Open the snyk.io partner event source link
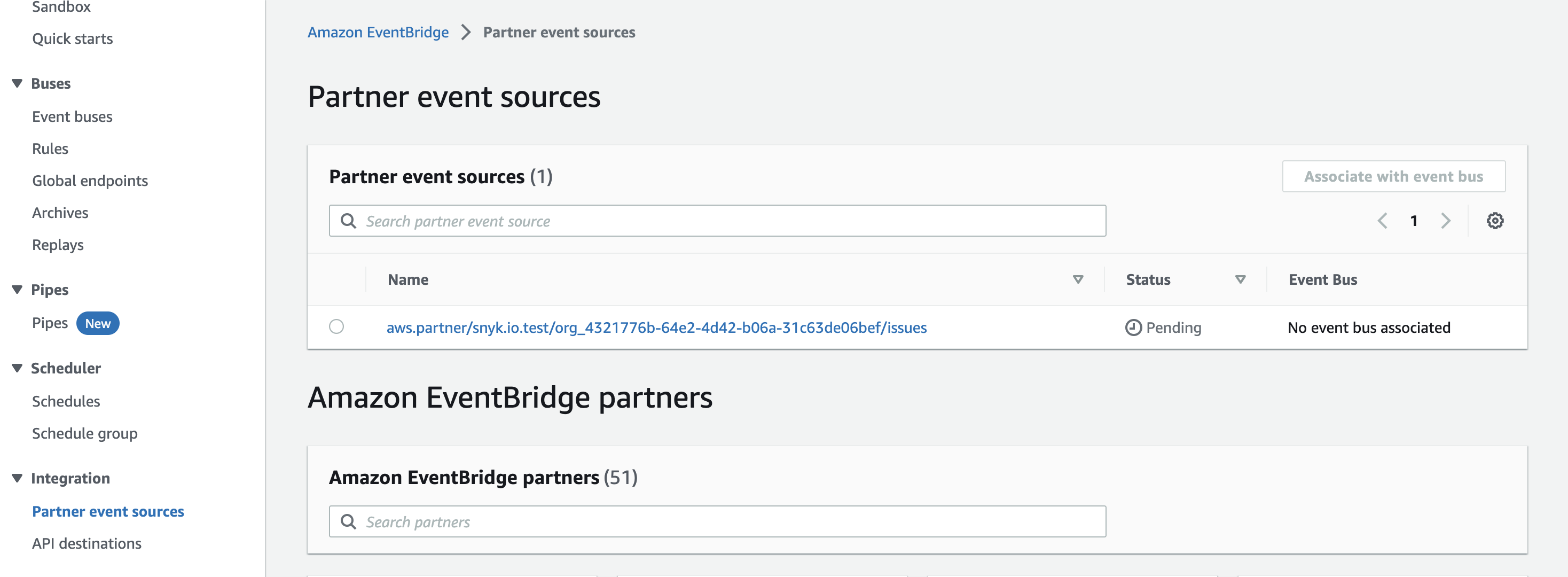 656,327
